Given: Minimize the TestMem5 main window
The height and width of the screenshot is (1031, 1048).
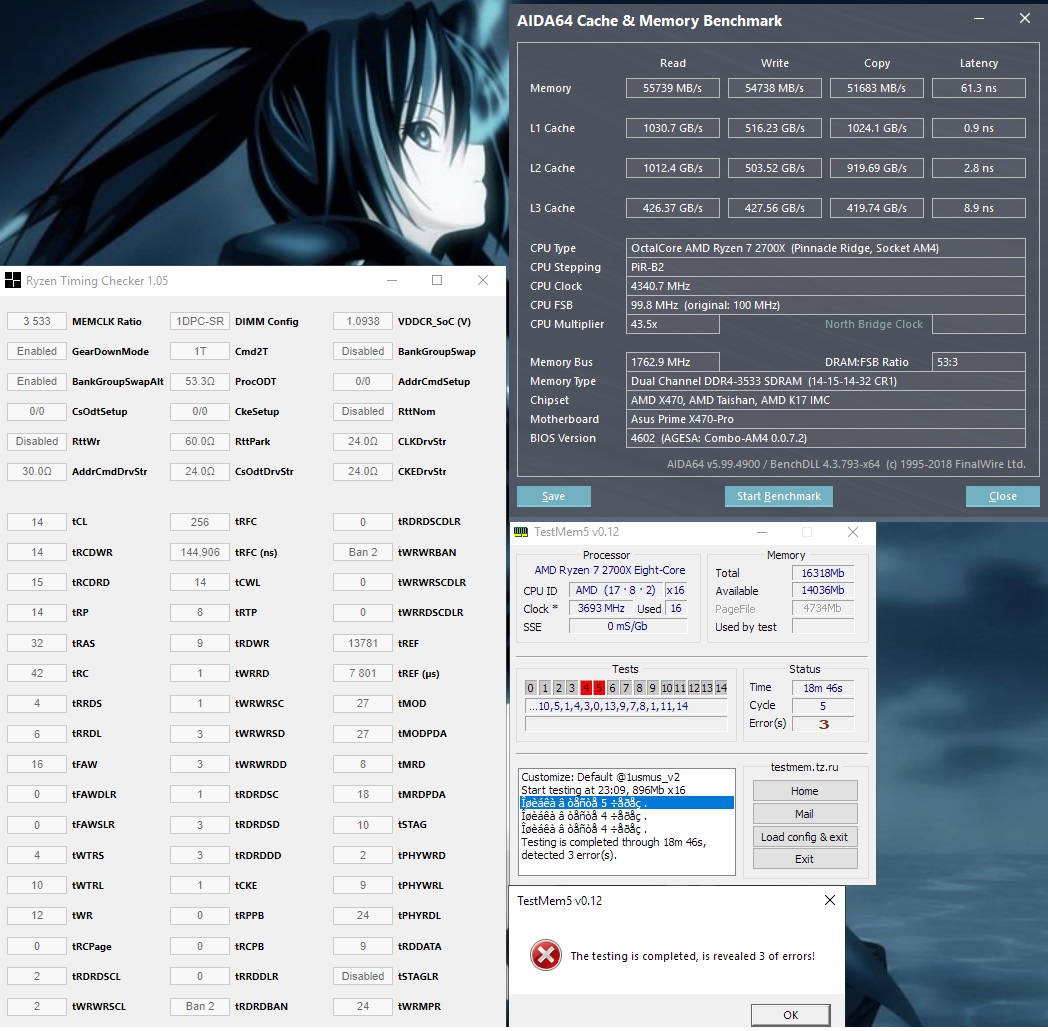Looking at the screenshot, I should click(x=761, y=532).
